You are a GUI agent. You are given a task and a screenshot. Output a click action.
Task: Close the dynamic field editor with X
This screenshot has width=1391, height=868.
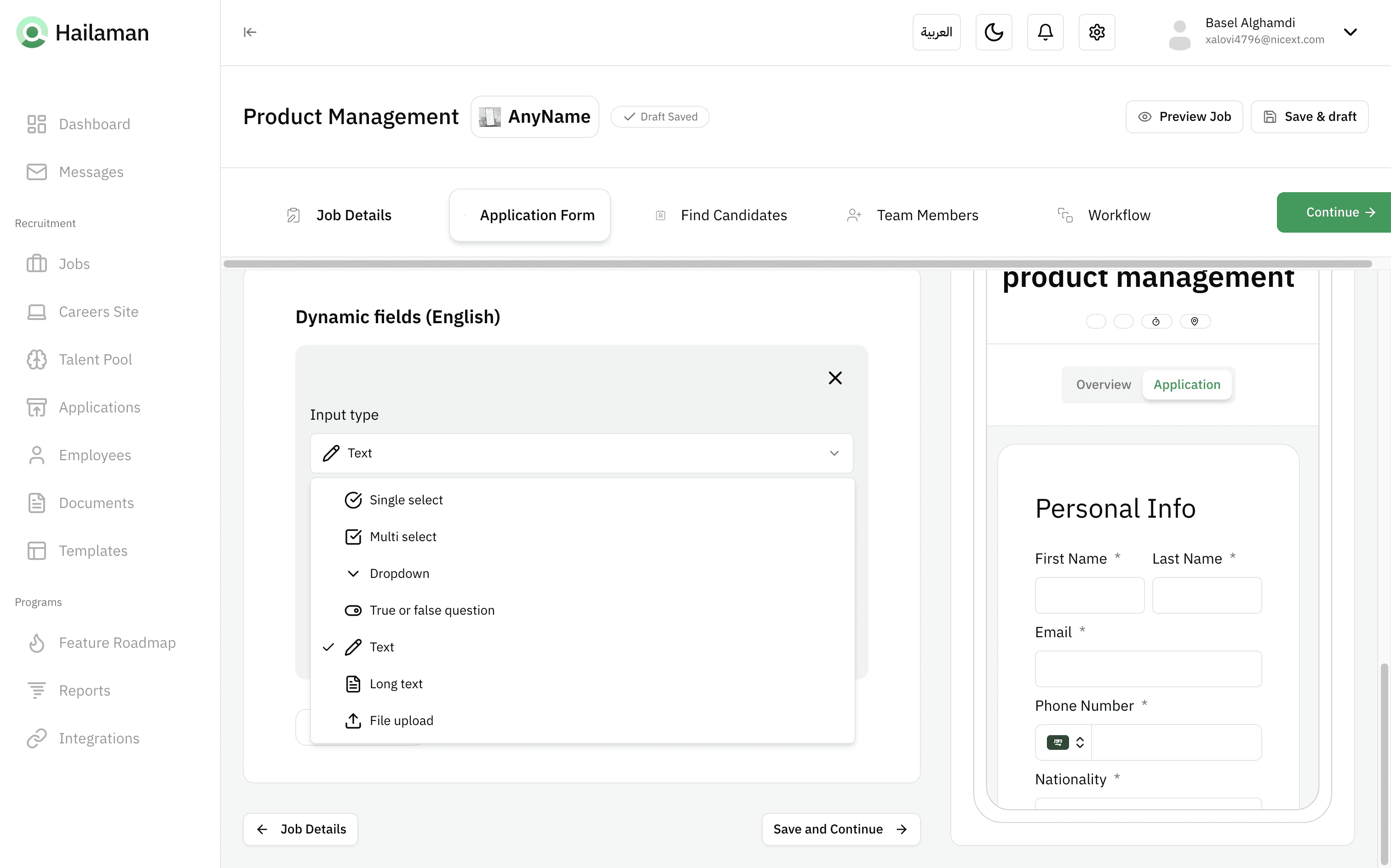[835, 378]
